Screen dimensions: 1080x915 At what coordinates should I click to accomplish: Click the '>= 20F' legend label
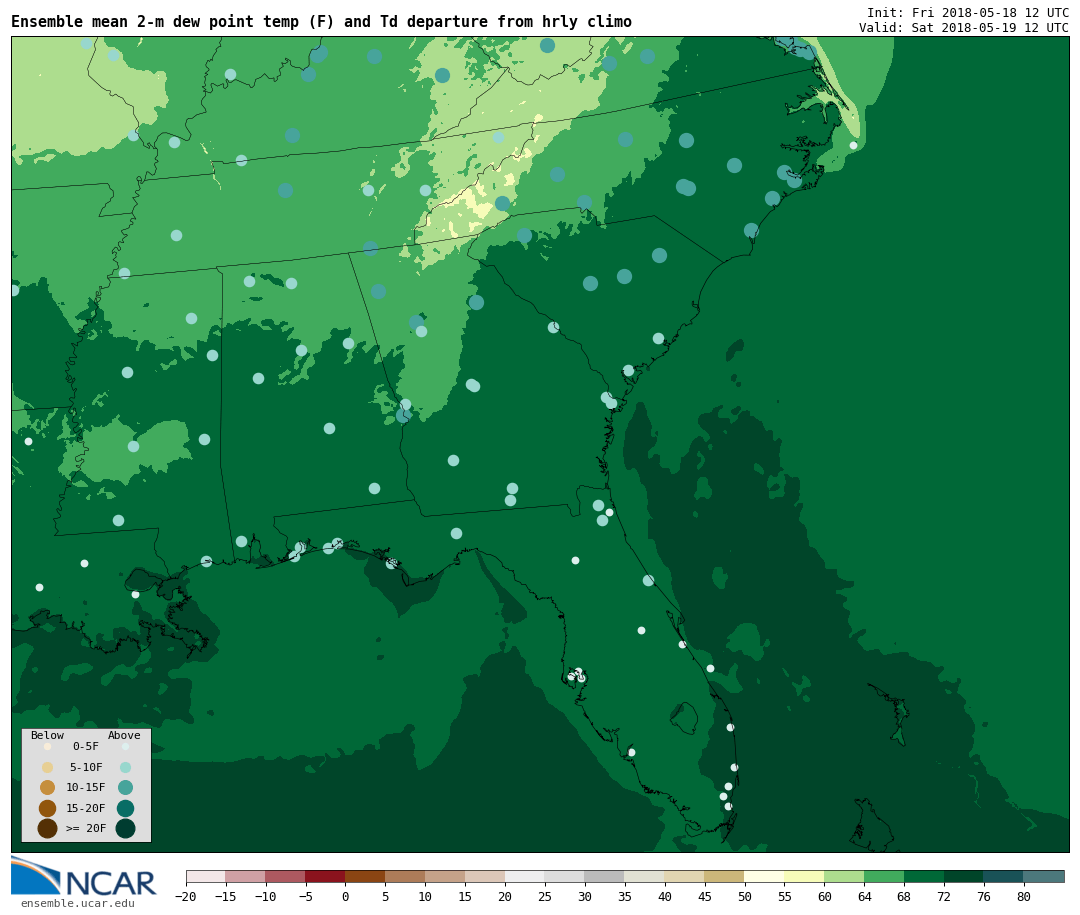pyautogui.click(x=86, y=828)
